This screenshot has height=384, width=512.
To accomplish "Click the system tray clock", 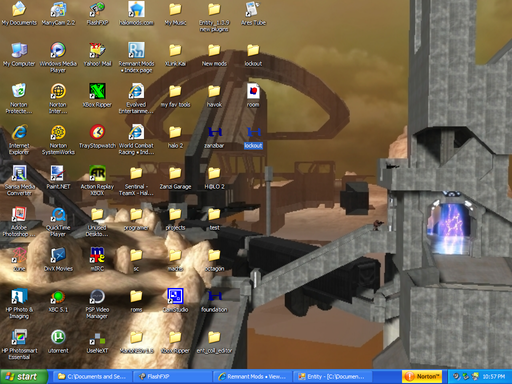I will coord(493,377).
